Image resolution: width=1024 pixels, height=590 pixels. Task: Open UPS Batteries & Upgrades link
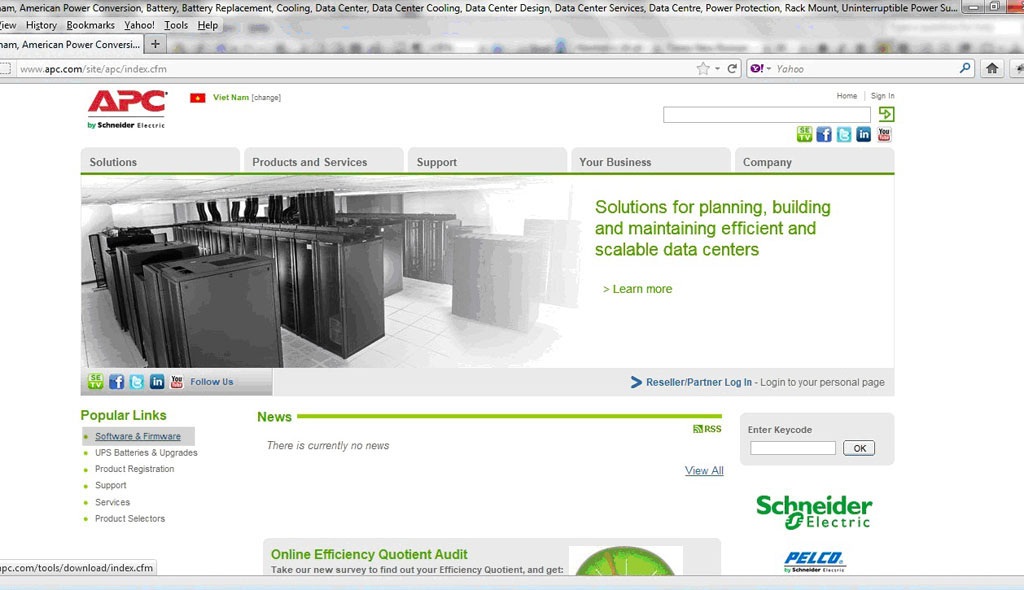[146, 453]
